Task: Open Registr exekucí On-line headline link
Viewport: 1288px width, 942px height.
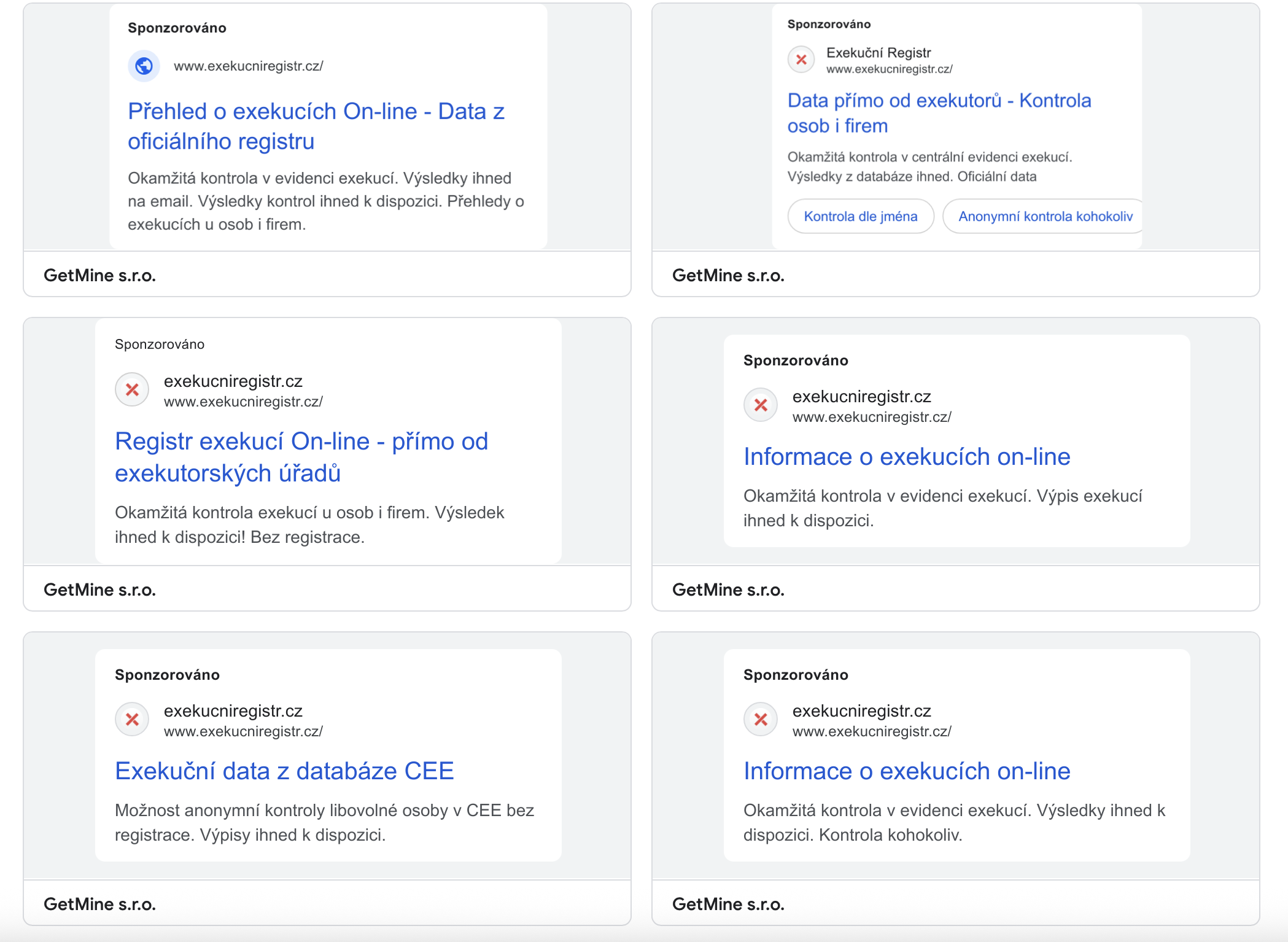Action: (x=301, y=457)
